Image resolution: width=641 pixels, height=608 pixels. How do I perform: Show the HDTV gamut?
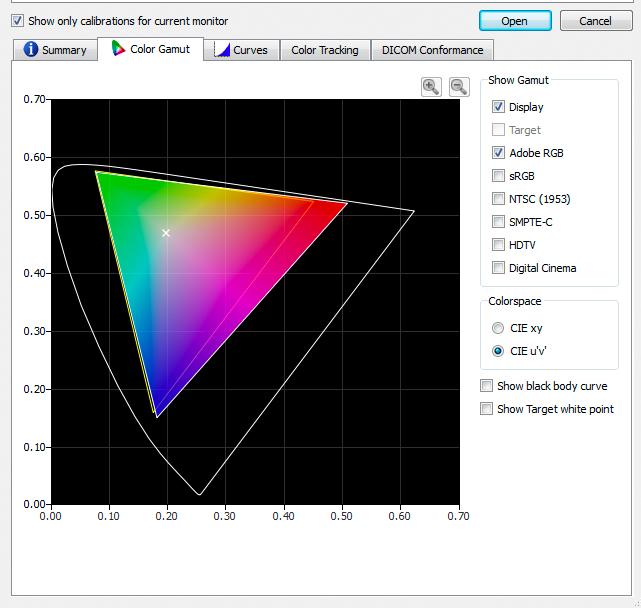[x=498, y=245]
